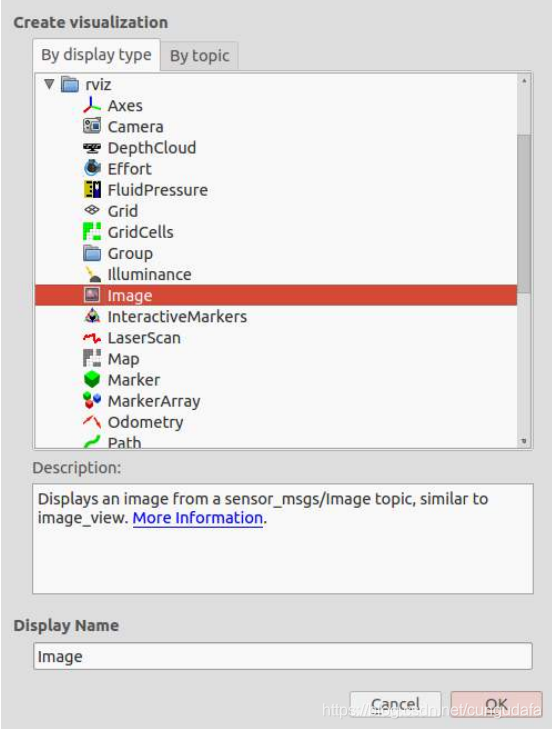
Task: Pick the Map row label
Action: (x=123, y=359)
